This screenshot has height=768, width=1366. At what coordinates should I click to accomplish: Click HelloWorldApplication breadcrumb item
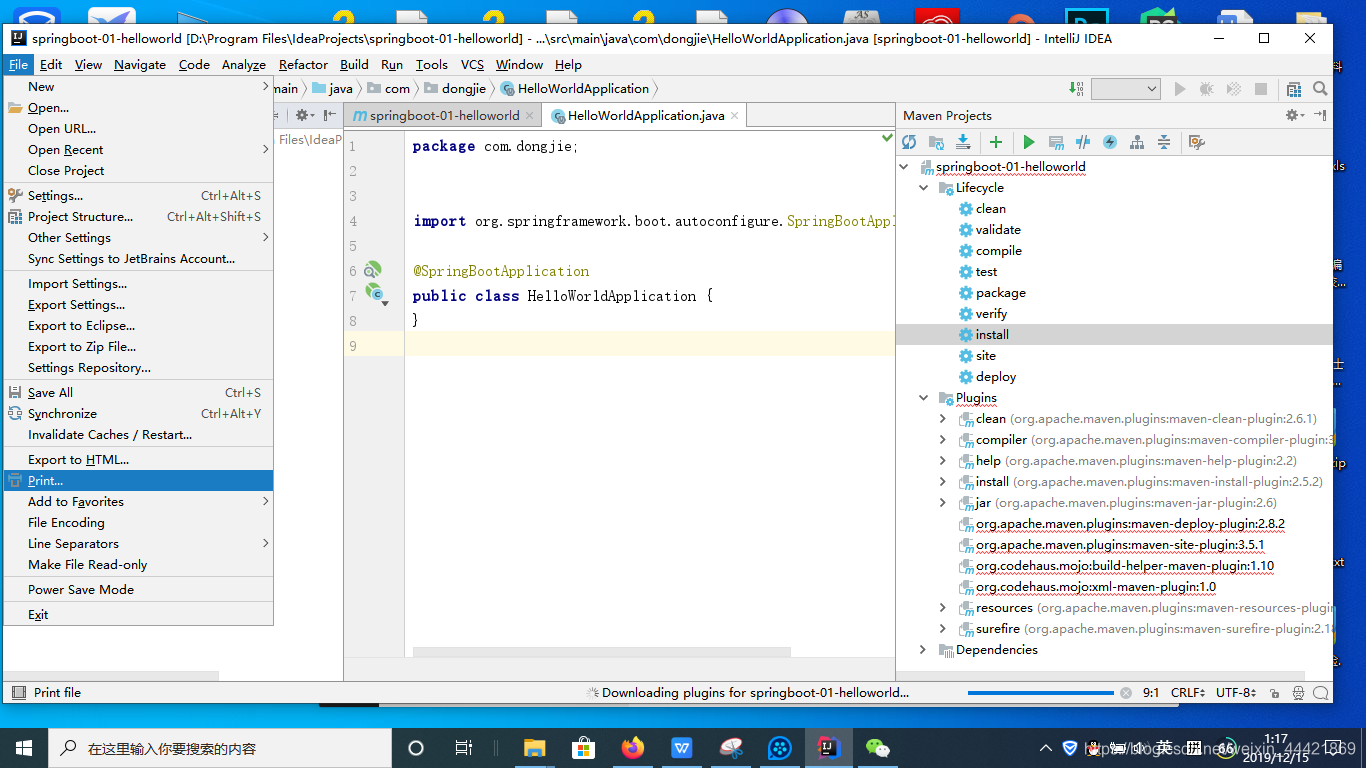[574, 89]
